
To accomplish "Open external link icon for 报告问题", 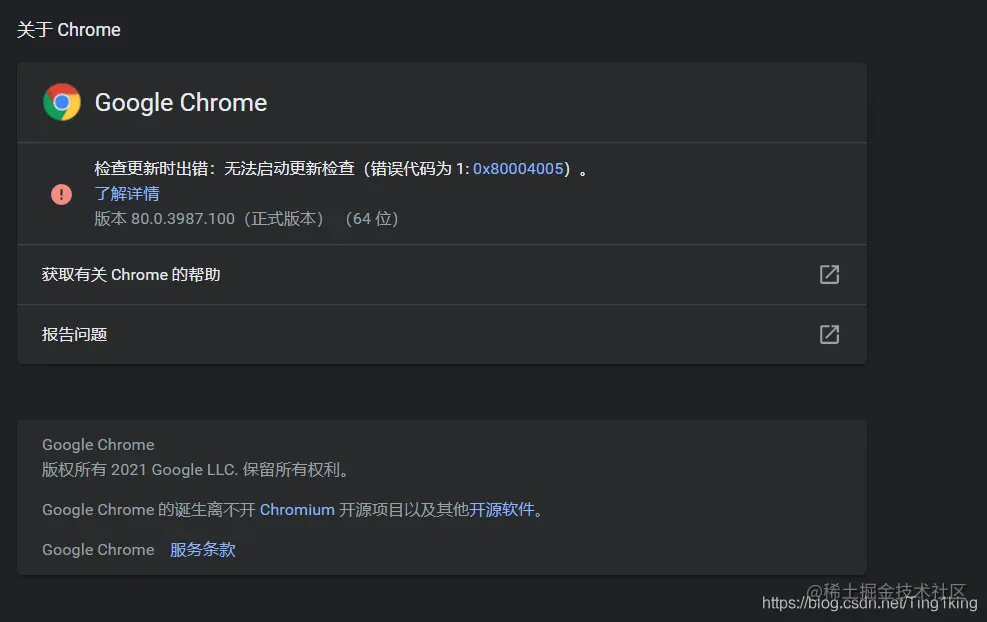I will (829, 334).
